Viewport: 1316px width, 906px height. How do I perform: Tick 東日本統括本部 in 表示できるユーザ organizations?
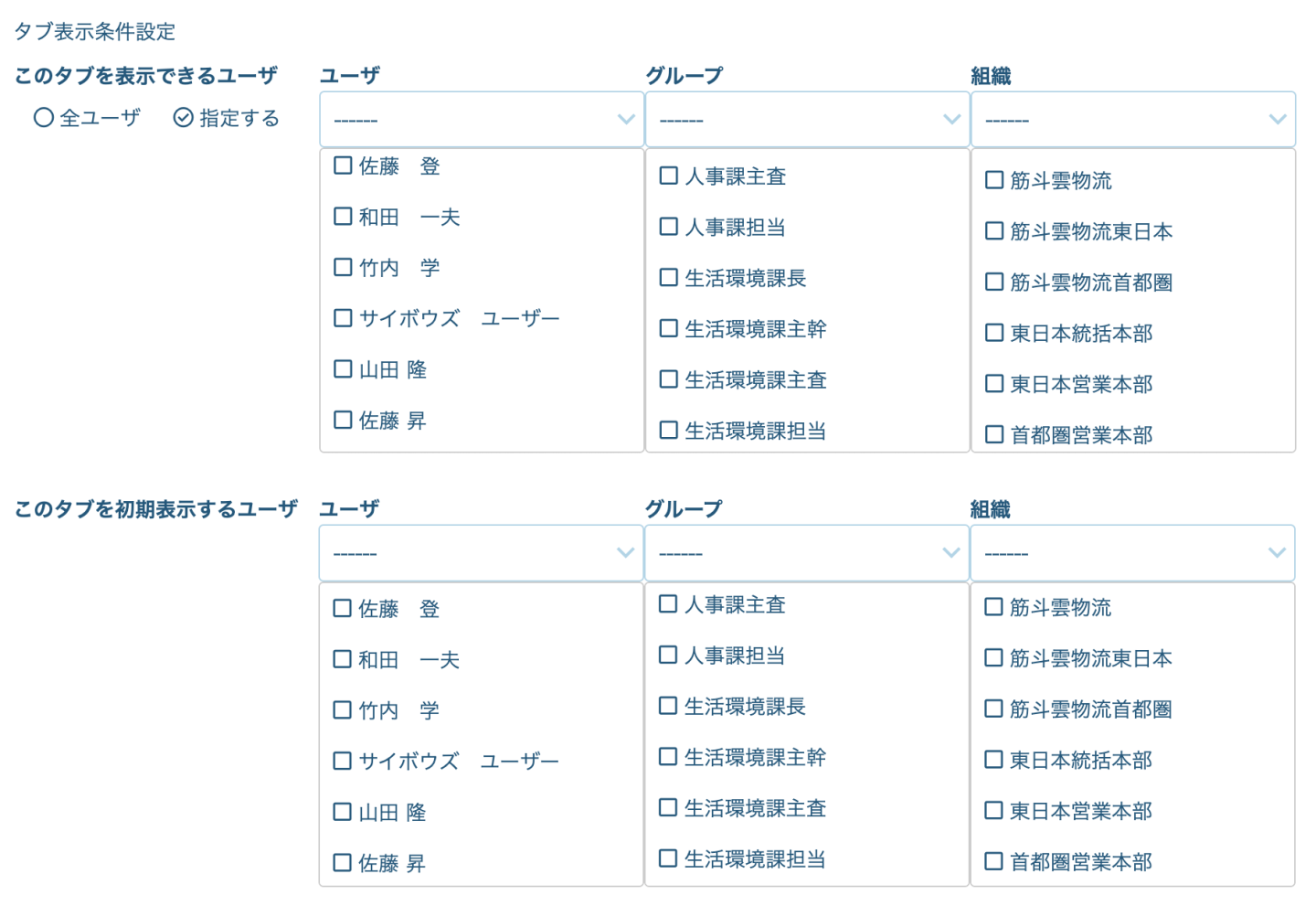coord(994,333)
